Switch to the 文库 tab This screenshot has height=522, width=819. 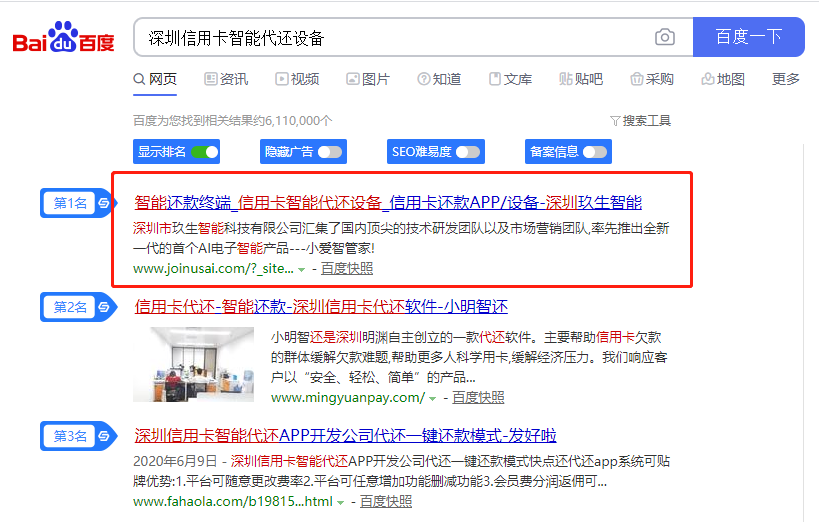point(510,79)
